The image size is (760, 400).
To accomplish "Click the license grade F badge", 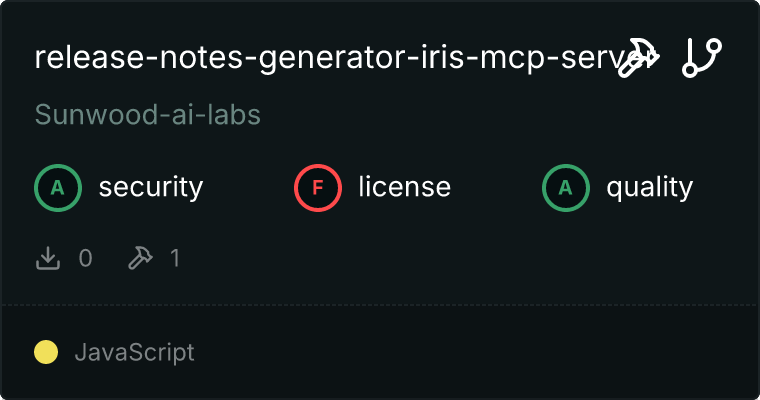I will click(318, 187).
